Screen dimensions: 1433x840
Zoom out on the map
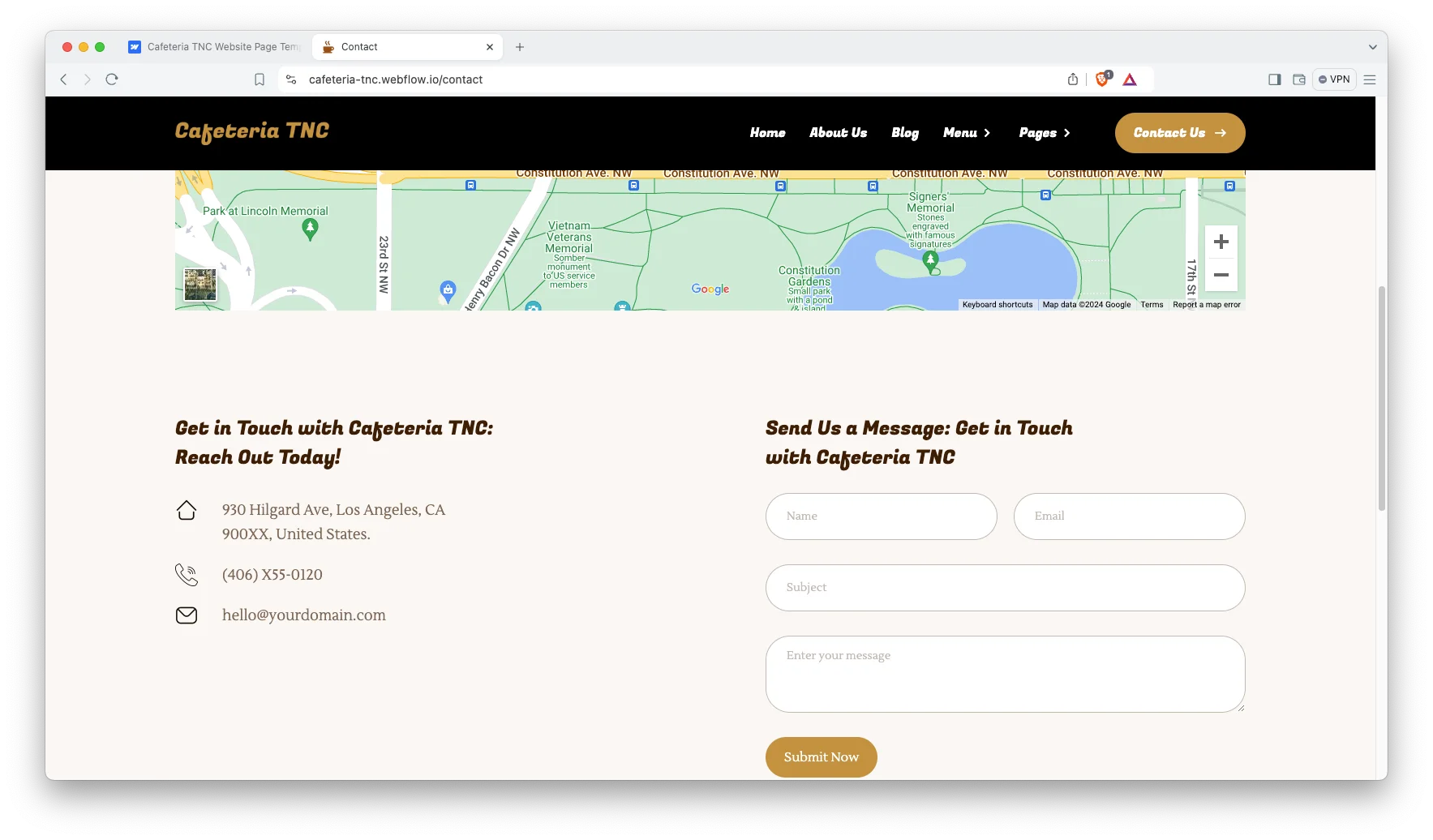[1221, 276]
